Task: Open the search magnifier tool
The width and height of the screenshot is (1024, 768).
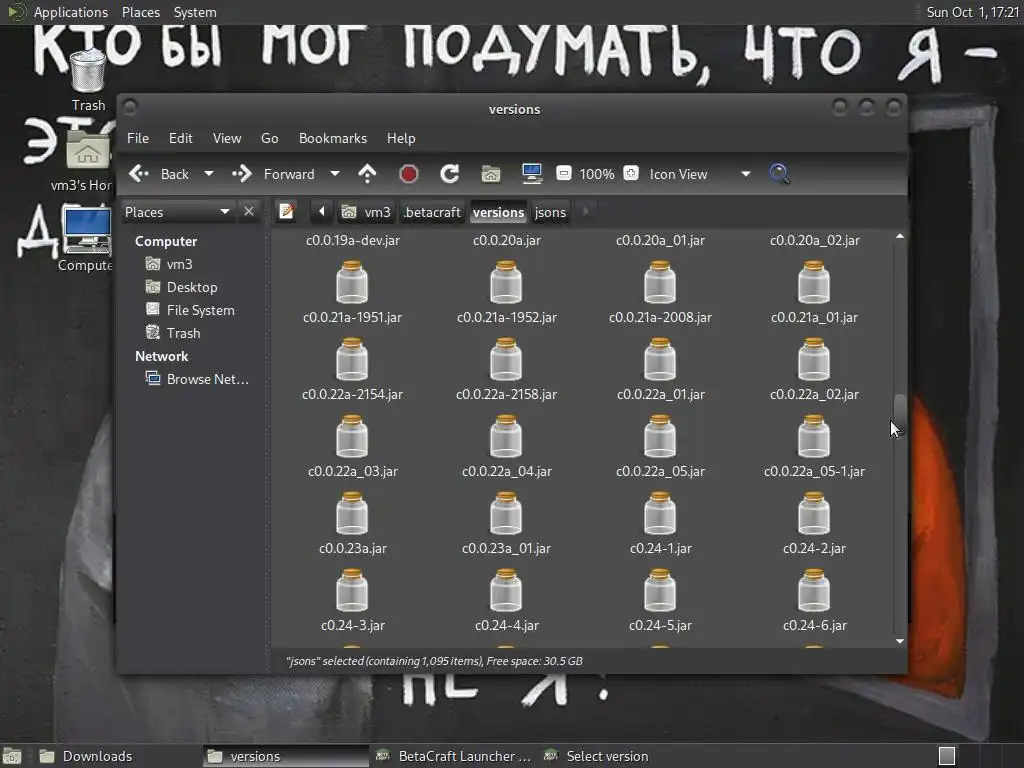Action: (x=779, y=174)
